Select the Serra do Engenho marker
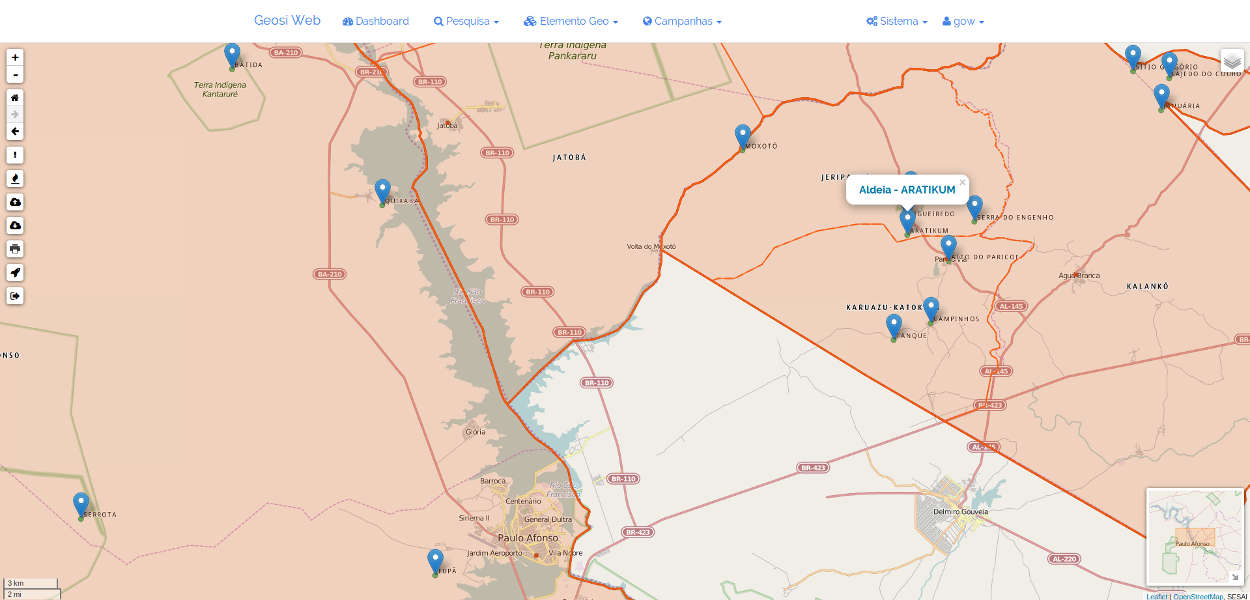The height and width of the screenshot is (600, 1250). click(x=974, y=208)
